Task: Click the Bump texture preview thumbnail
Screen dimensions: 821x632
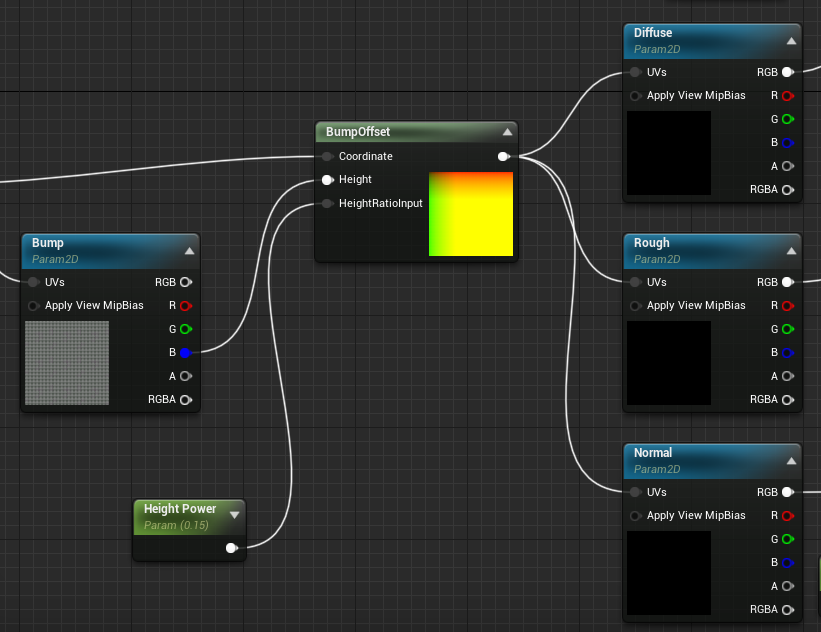Action: point(67,363)
